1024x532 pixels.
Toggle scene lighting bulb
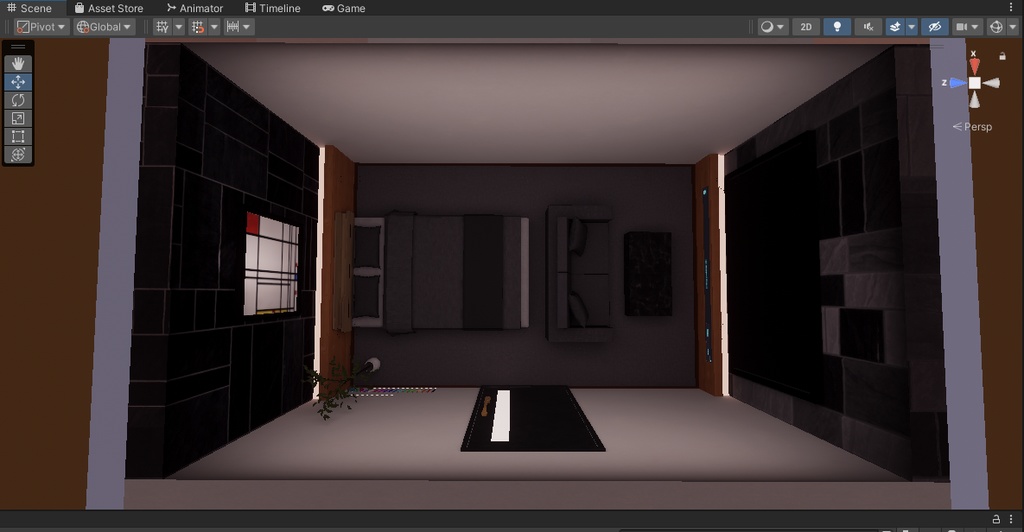[837, 27]
